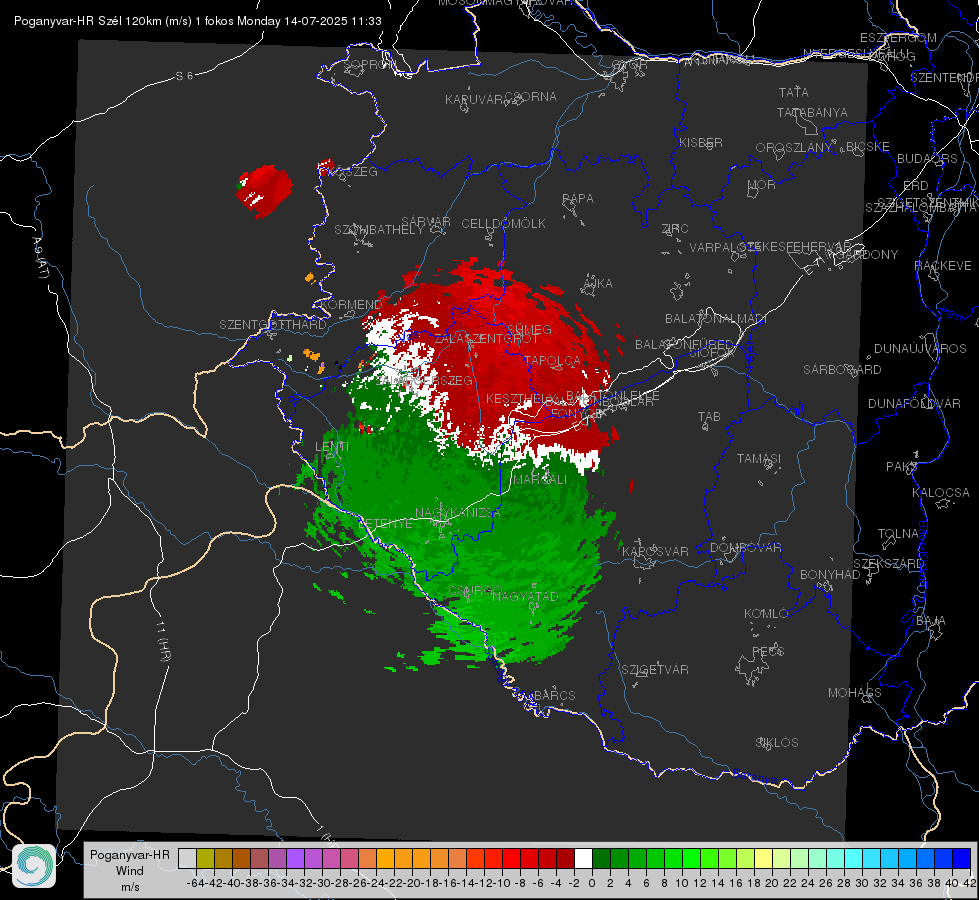The image size is (979, 900).
Task: Click the MARCALI city label
Action: point(540,480)
